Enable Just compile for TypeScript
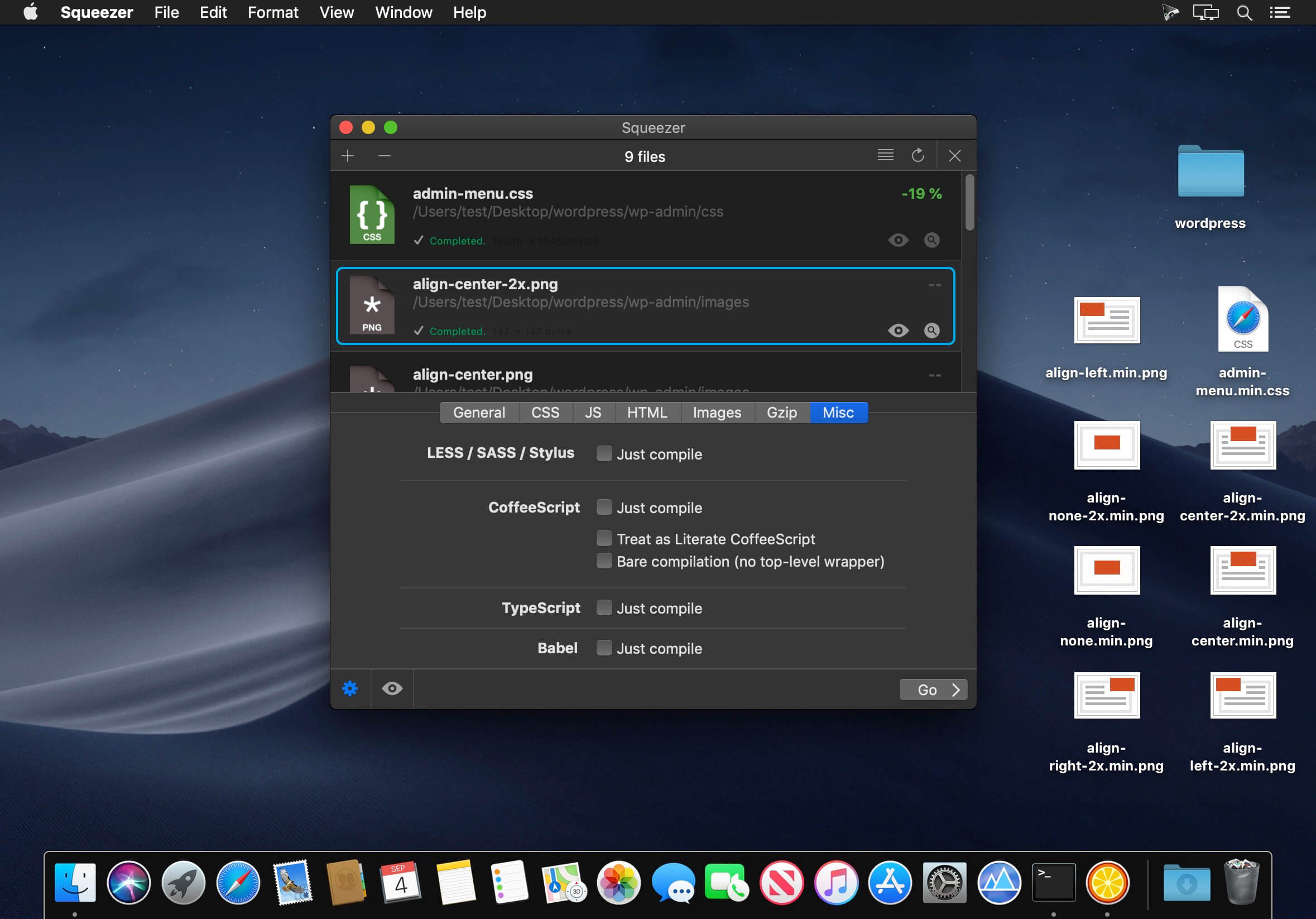 coord(603,607)
